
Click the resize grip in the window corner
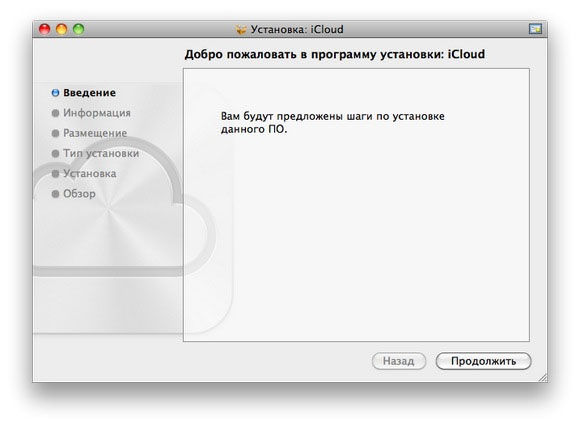(x=543, y=377)
